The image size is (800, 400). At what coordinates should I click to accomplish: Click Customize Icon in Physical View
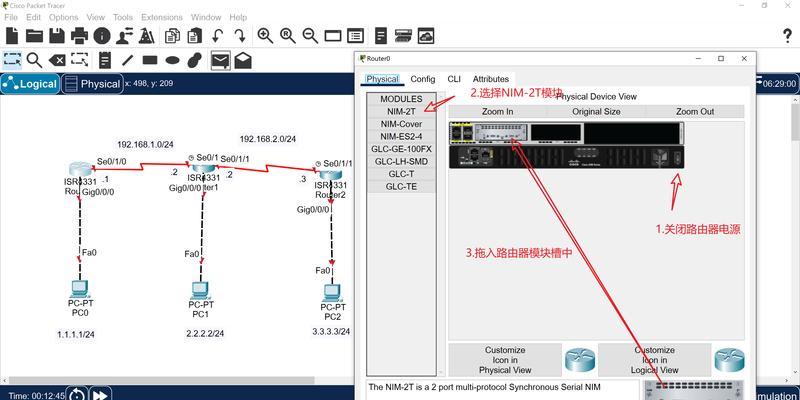pos(505,360)
